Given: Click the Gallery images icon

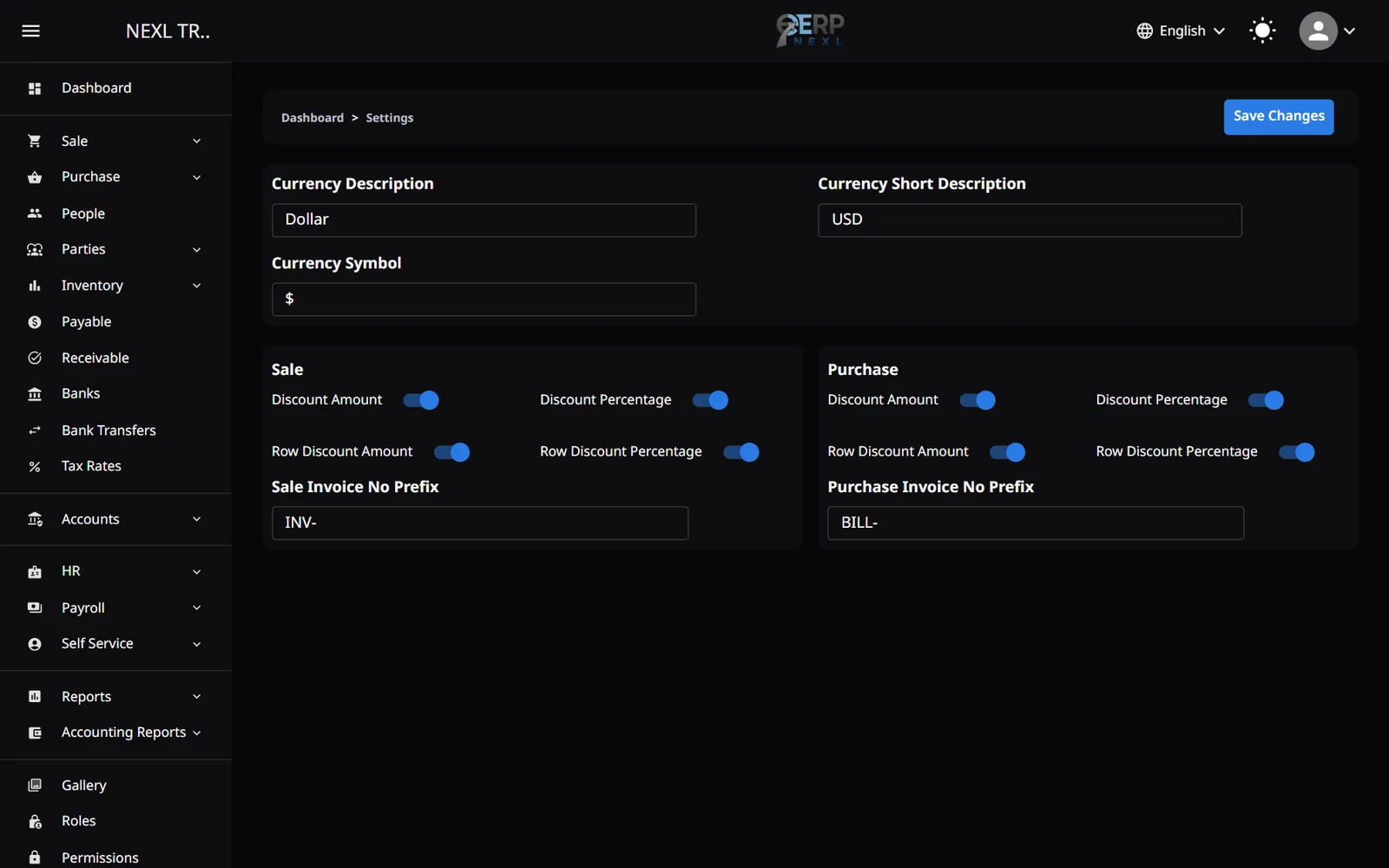Looking at the screenshot, I should coord(35,786).
